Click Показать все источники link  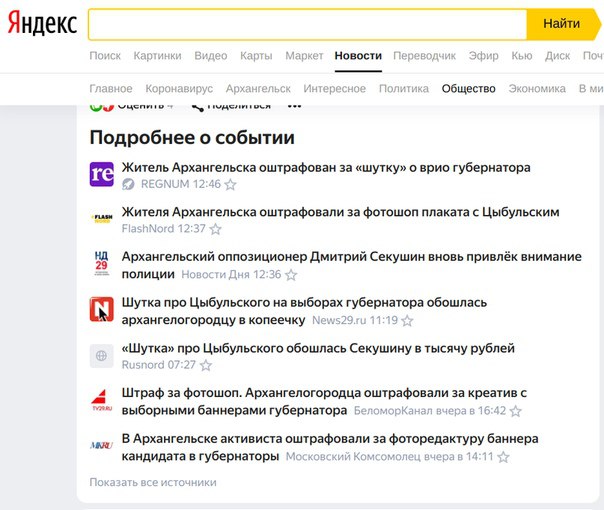(x=153, y=482)
